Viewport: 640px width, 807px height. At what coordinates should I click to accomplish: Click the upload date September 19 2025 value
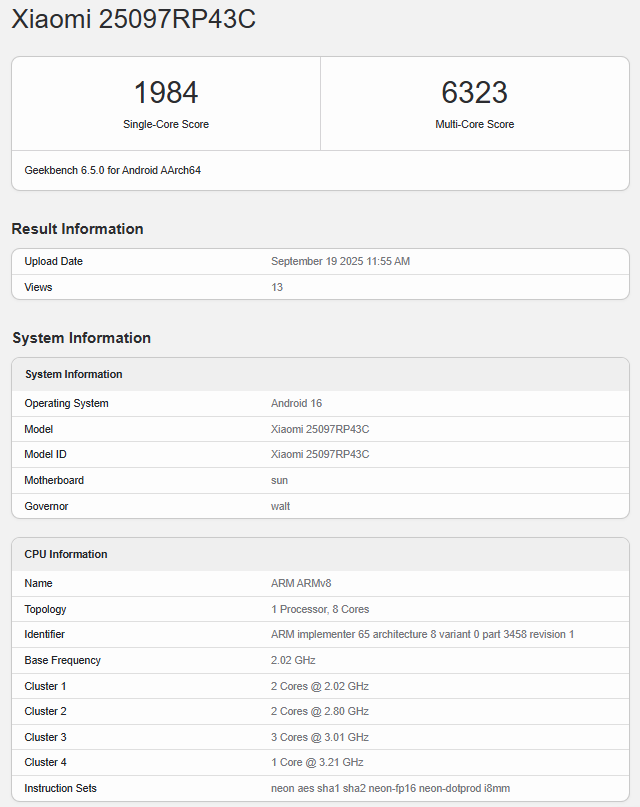[340, 261]
